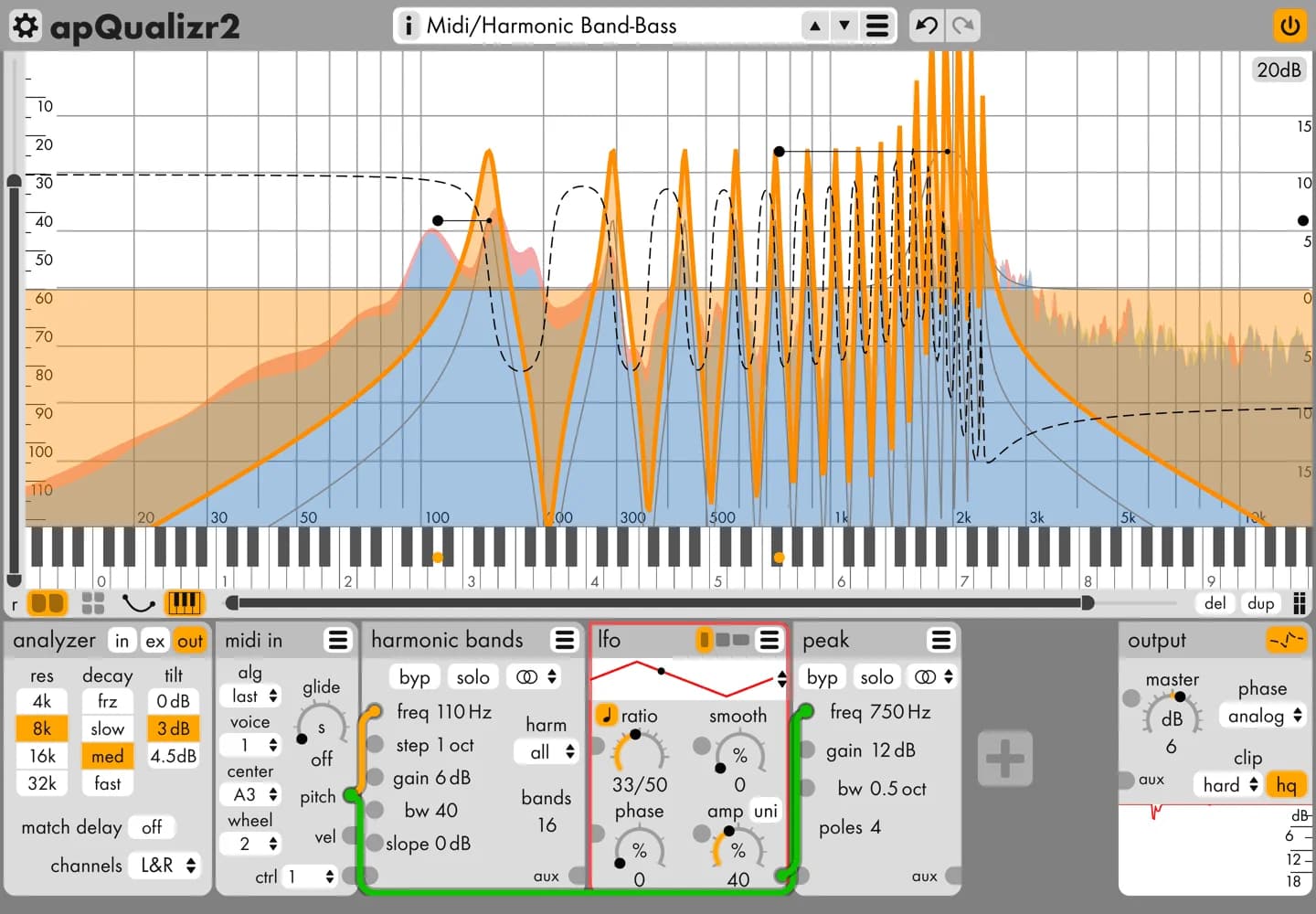
Task: Click the undo arrow
Action: coord(927,26)
